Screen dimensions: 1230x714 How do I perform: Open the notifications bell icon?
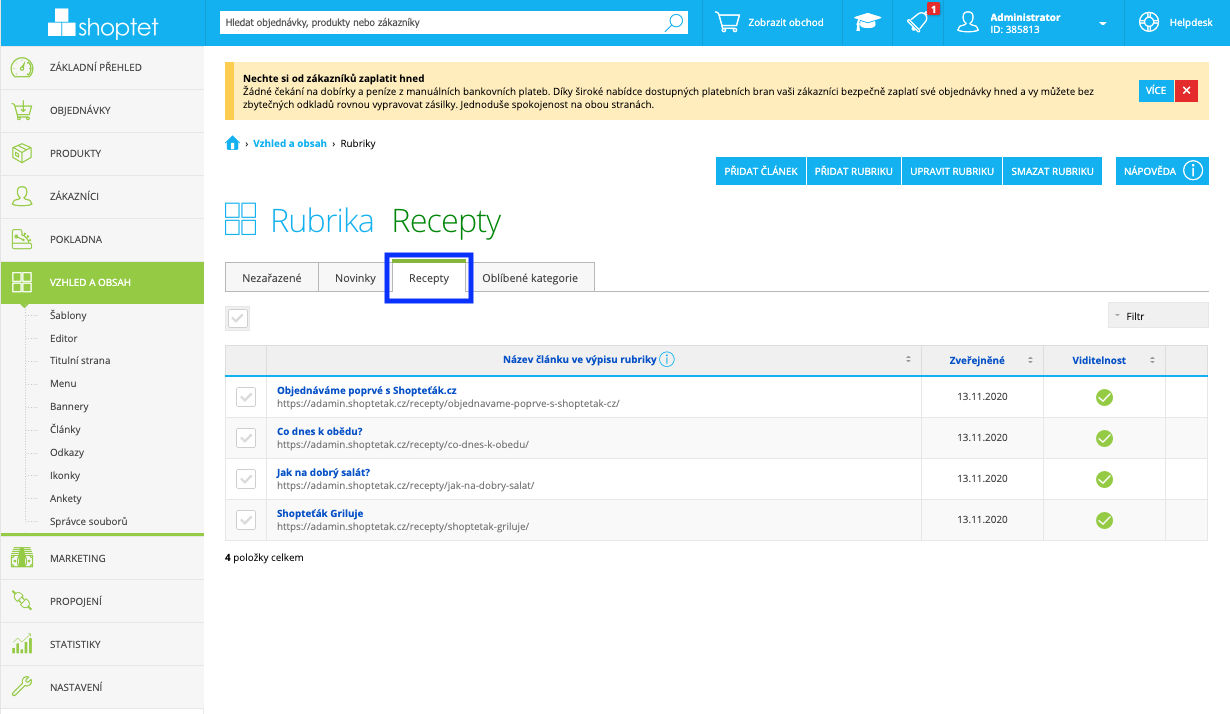click(918, 22)
